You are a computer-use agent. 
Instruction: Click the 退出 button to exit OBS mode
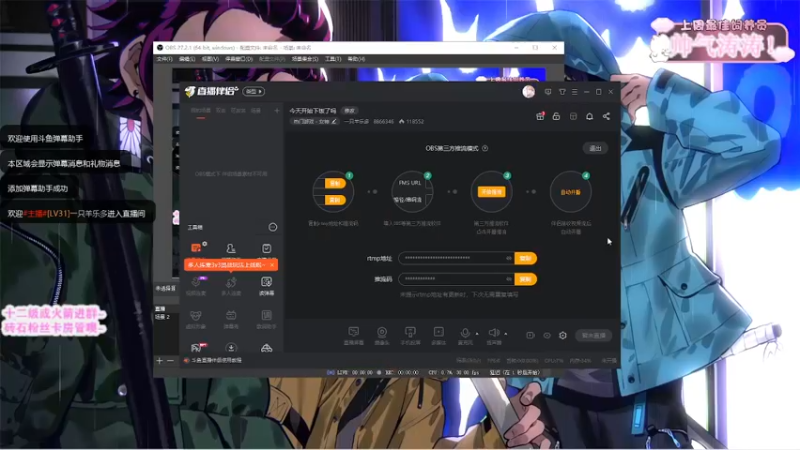point(595,148)
